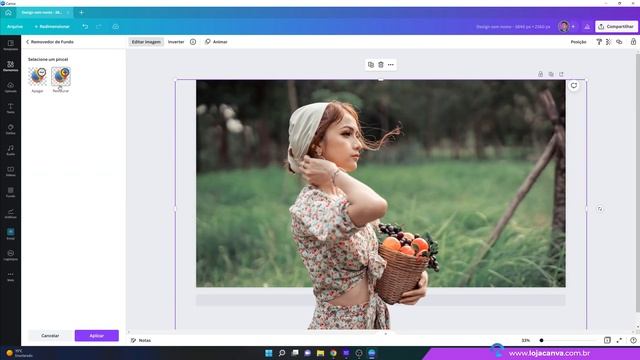Open the insights chart icon
This screenshot has width=640, height=360.
(x=587, y=27)
